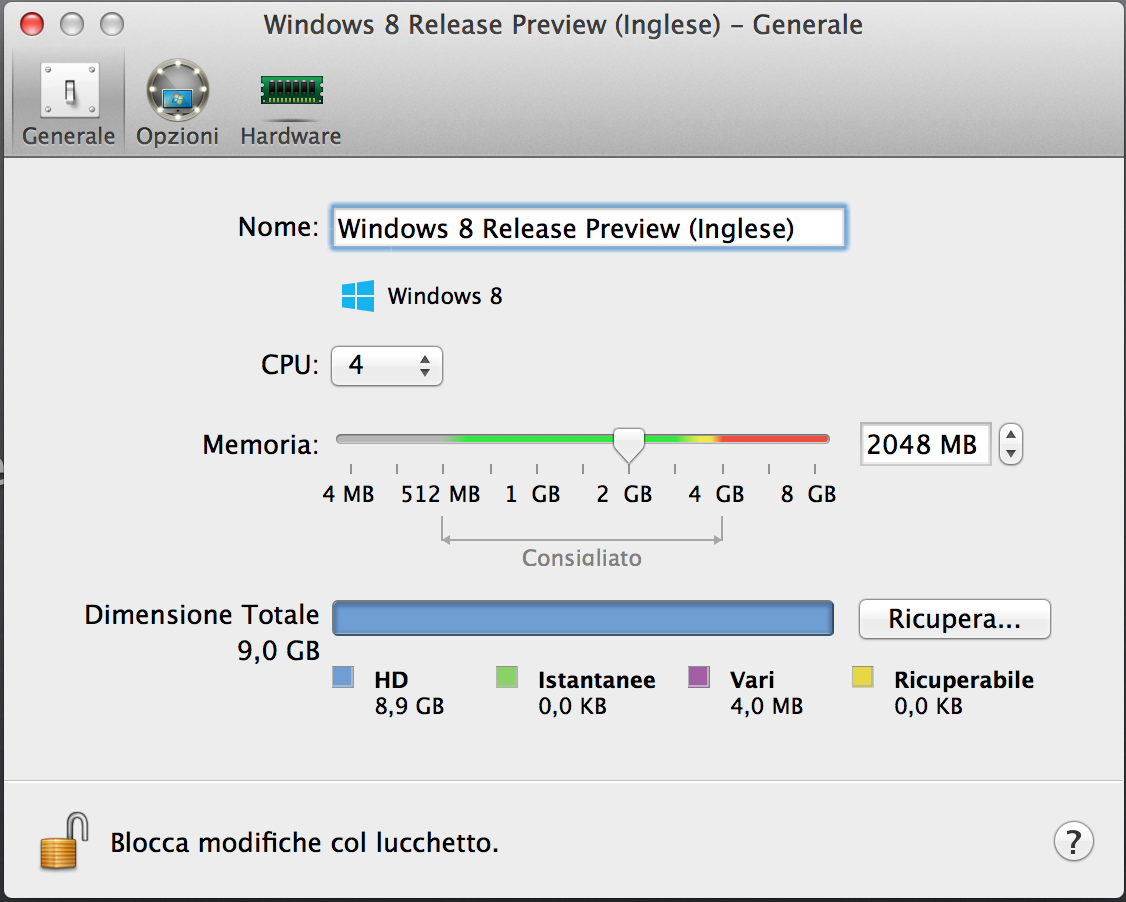Decrease memory using the stepper down arrow
This screenshot has height=902, width=1126.
tap(1011, 453)
